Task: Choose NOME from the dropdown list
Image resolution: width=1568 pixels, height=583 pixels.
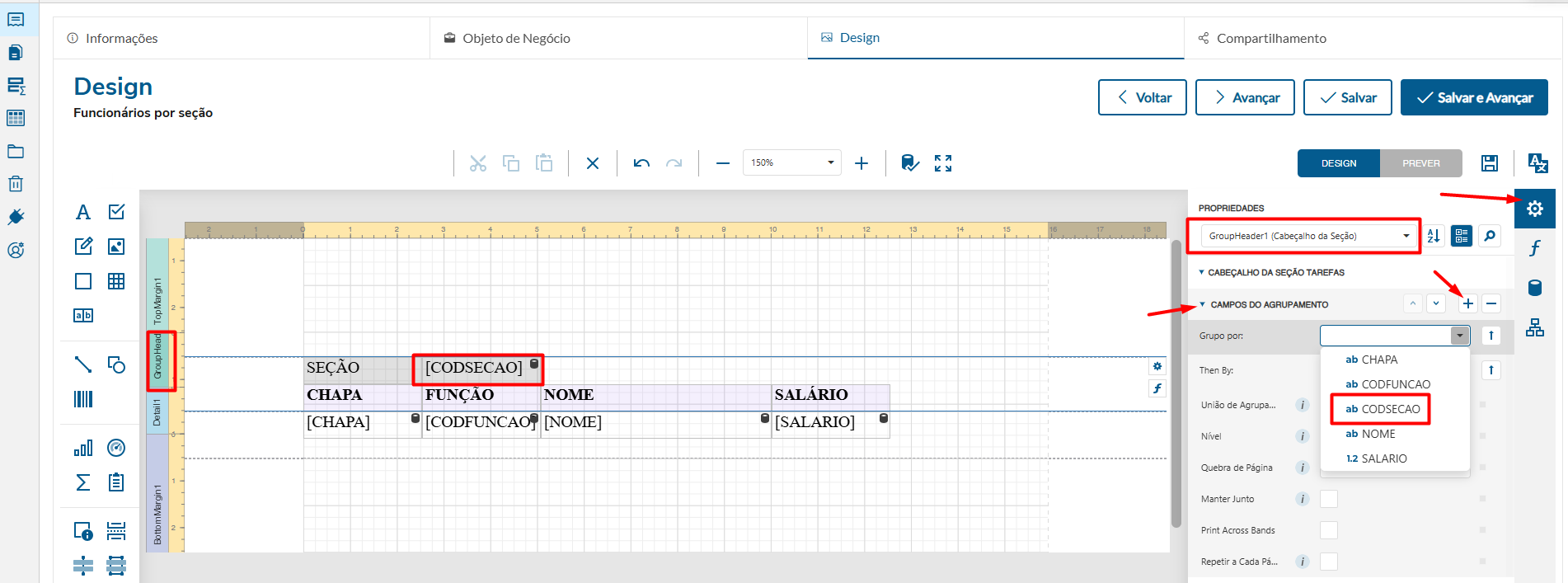Action: [1395, 434]
